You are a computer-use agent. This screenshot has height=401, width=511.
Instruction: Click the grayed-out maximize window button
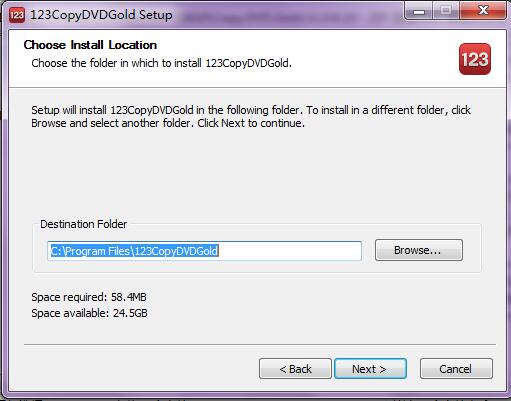(446, 11)
